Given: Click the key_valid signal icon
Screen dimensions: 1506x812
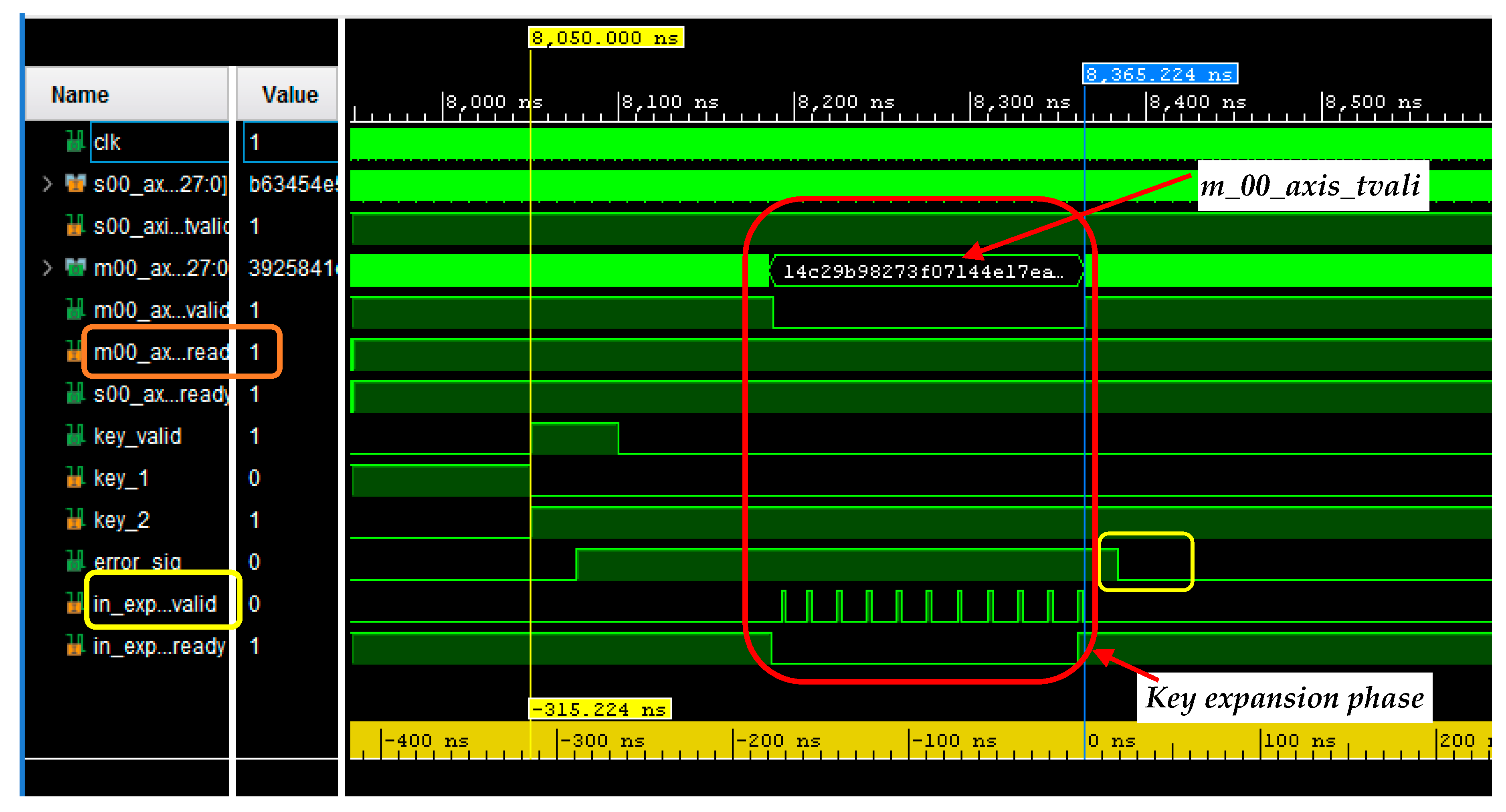Looking at the screenshot, I should (75, 436).
